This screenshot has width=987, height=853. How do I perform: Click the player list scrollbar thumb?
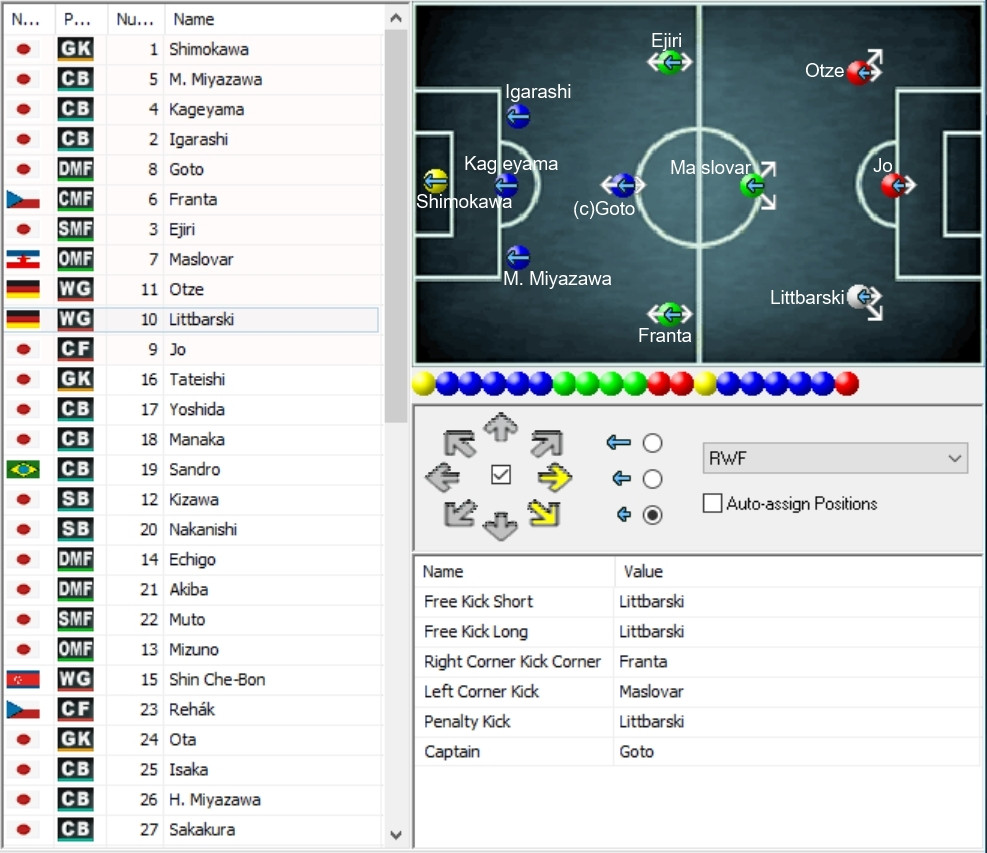point(396,227)
